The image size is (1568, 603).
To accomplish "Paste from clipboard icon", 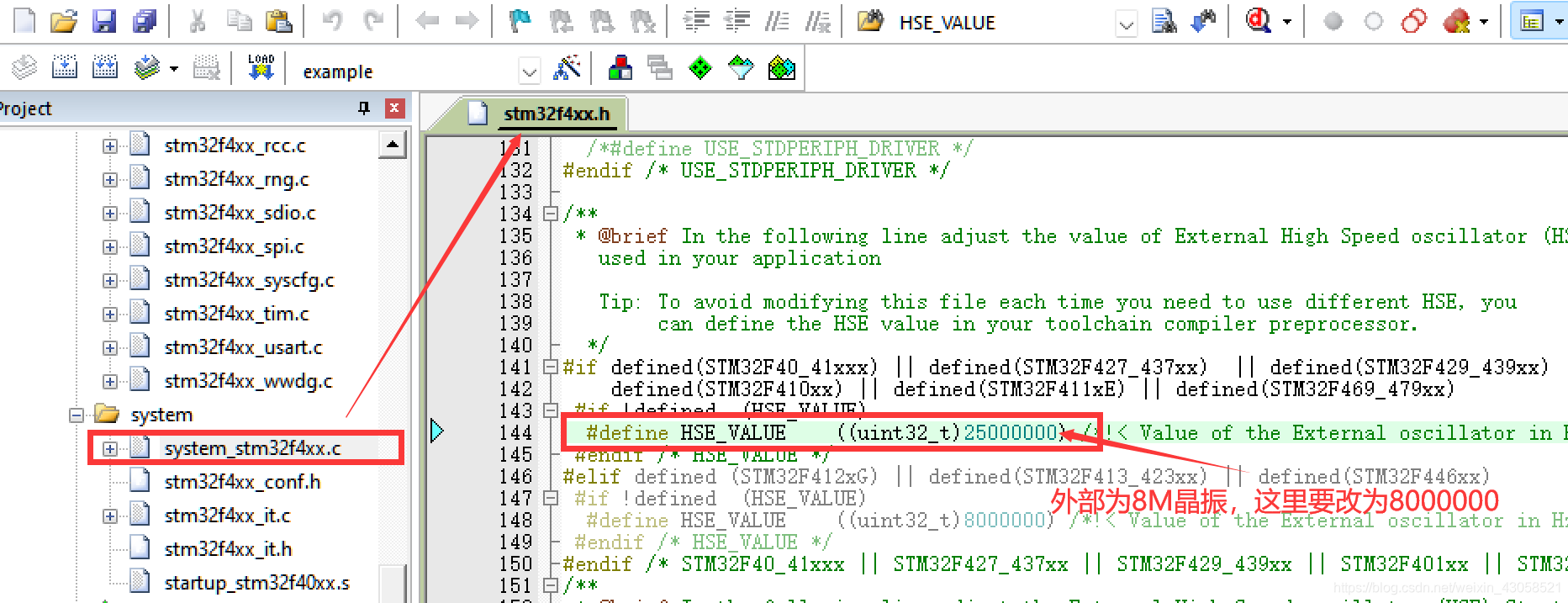I will [x=278, y=21].
